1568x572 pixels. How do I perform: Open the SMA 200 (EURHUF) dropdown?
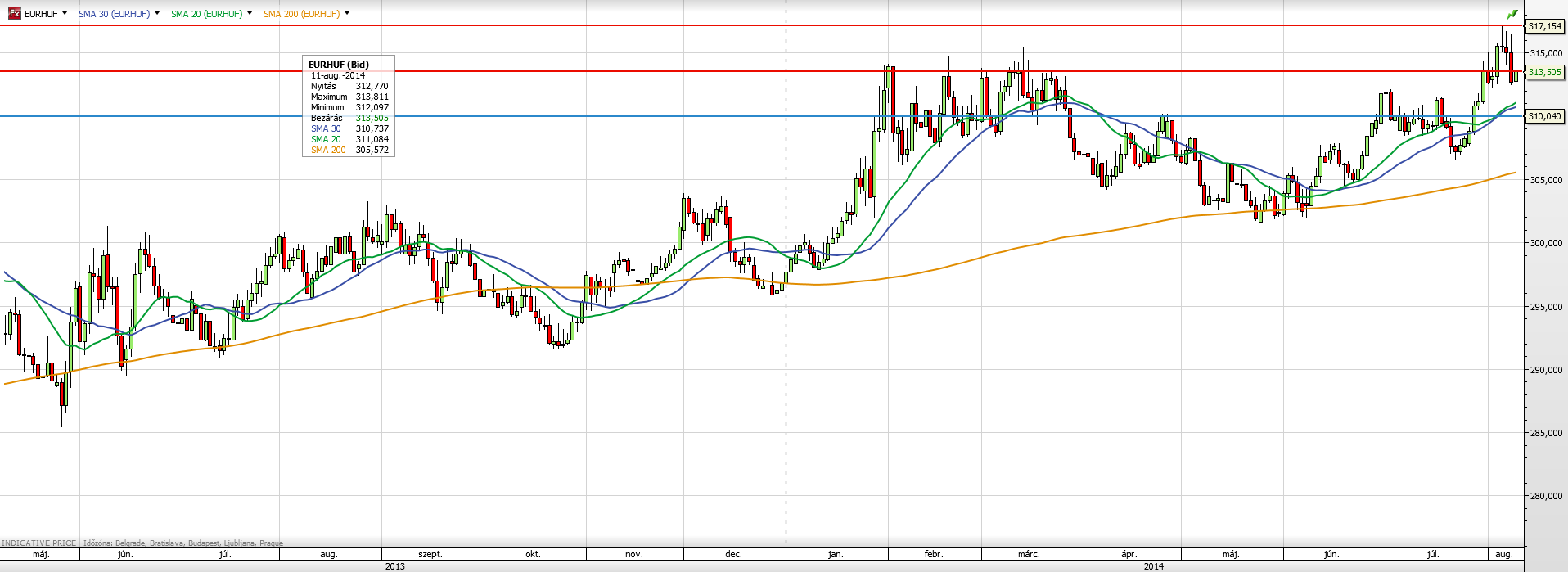[347, 14]
